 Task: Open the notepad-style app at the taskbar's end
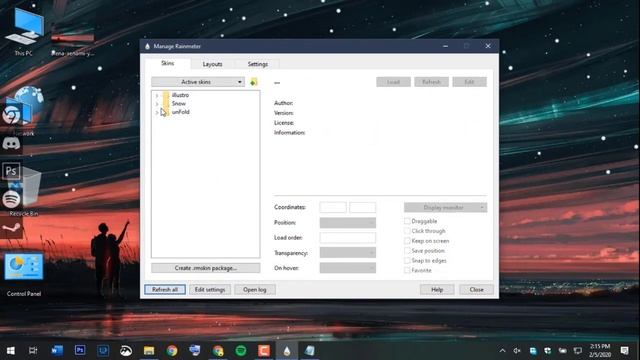click(x=310, y=351)
